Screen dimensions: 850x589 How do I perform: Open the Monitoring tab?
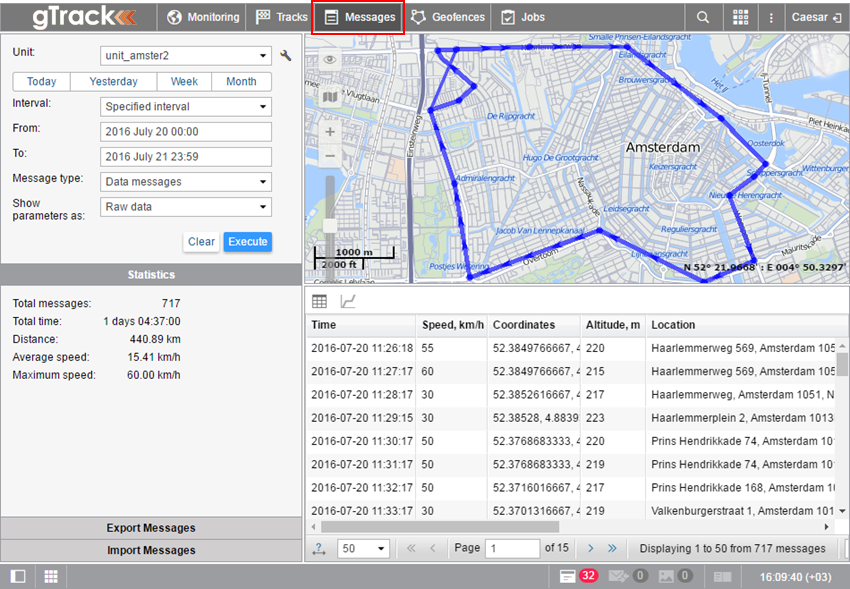(203, 17)
